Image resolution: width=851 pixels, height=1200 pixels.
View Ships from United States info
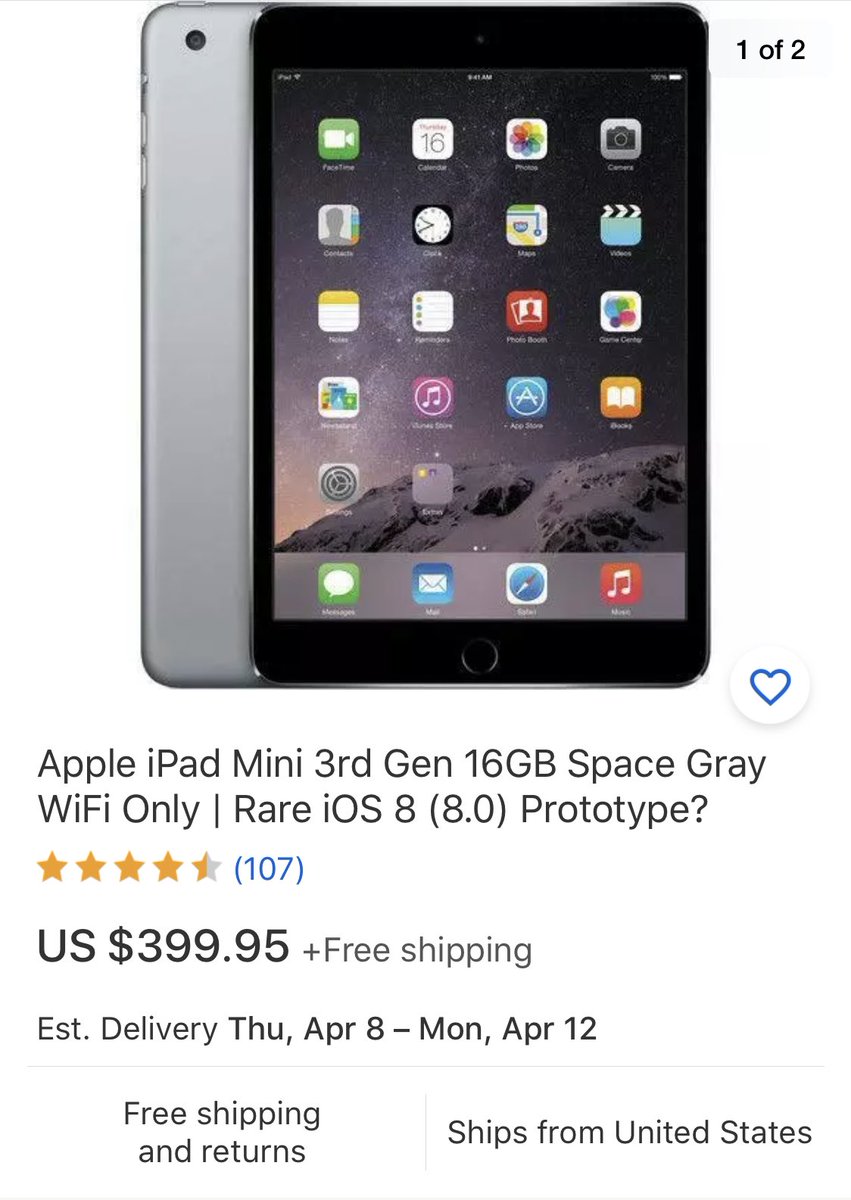click(x=629, y=1132)
